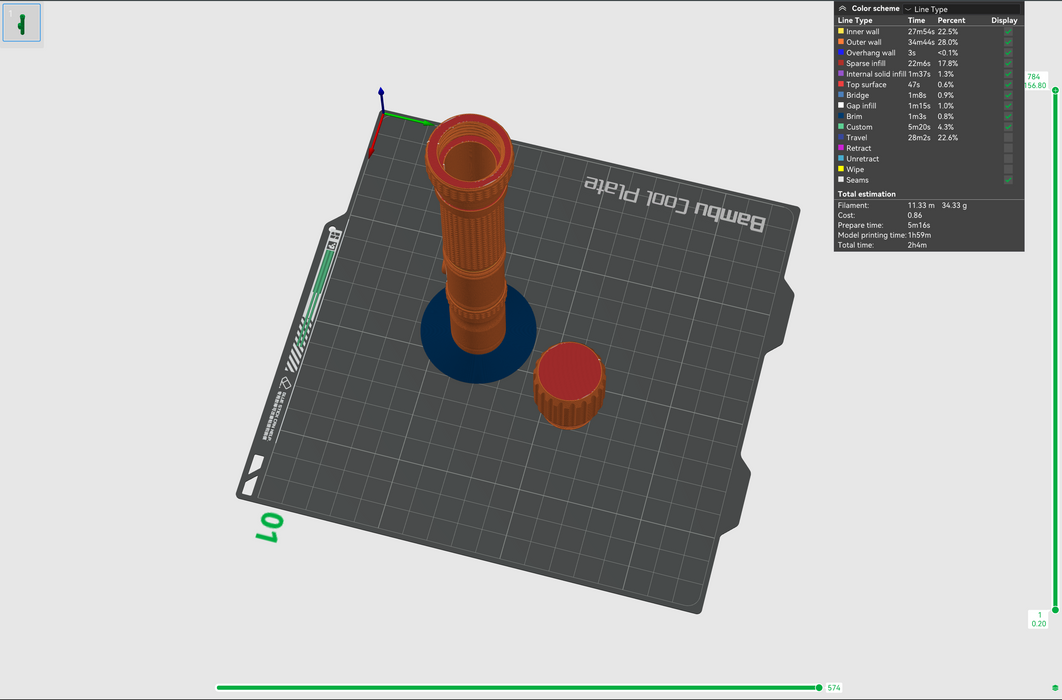Select the Gap infill line type row
The height and width of the screenshot is (700, 1062).
pos(862,106)
